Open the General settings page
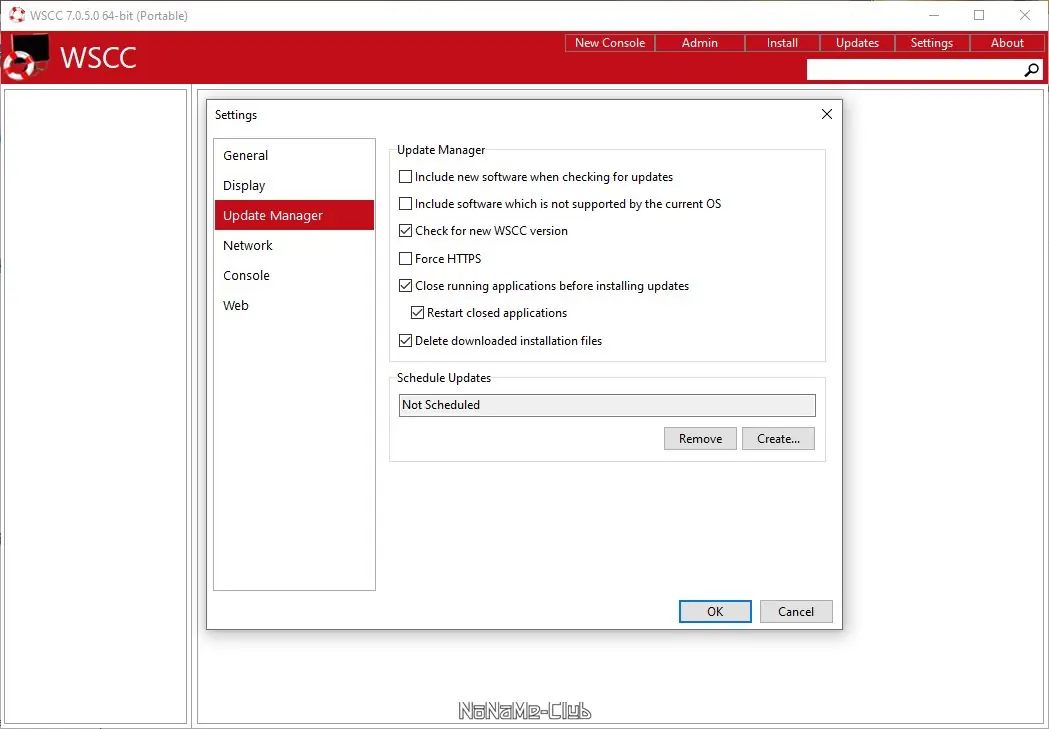1049x729 pixels. pyautogui.click(x=294, y=155)
